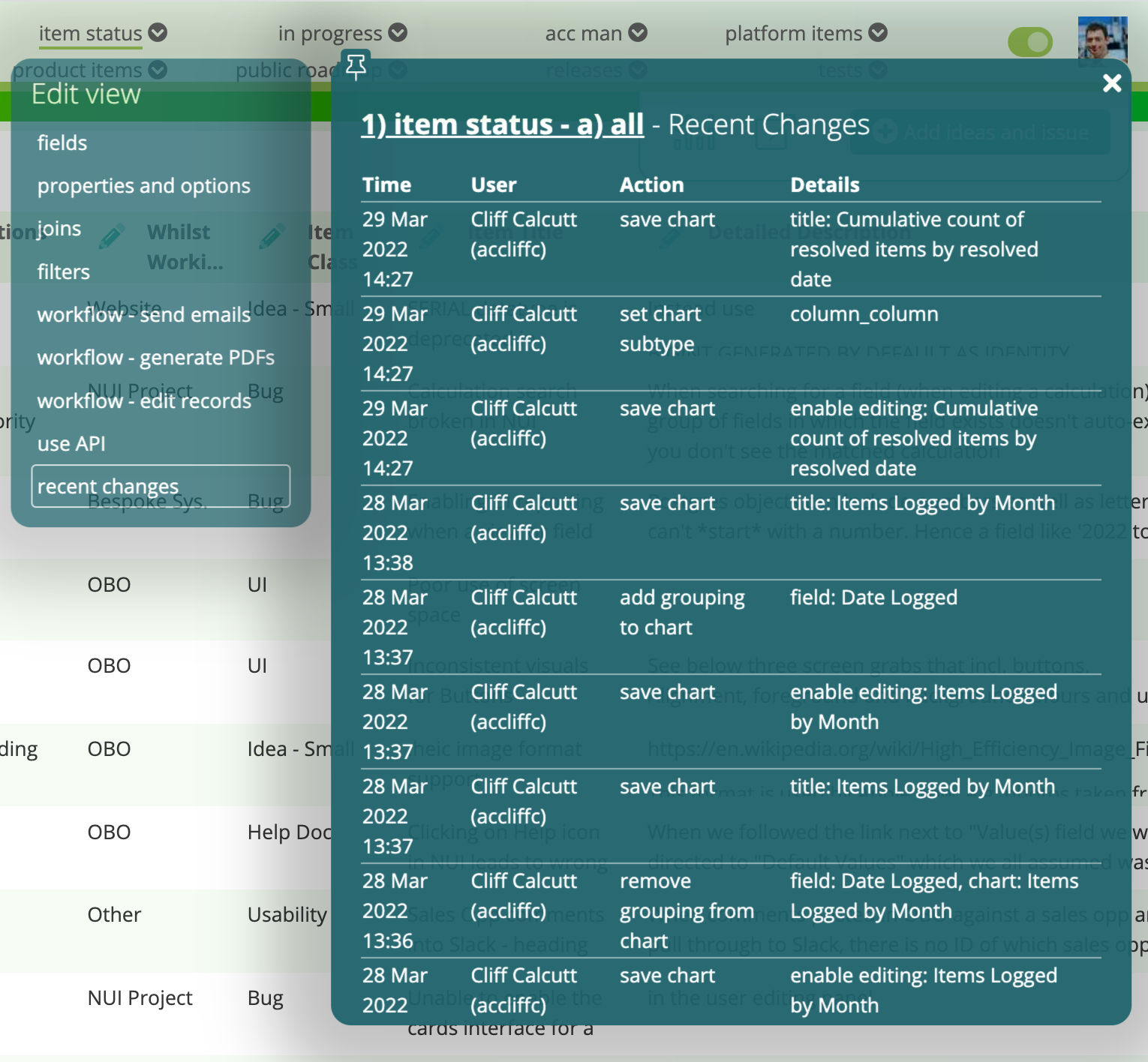The image size is (1148, 1062).
Task: Open workflow - generate PDFs
Action: point(156,358)
